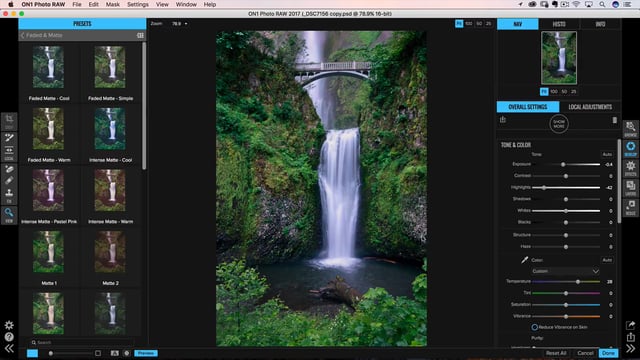Open the Zoom percentage dropdown
The image size is (640, 360).
180,24
